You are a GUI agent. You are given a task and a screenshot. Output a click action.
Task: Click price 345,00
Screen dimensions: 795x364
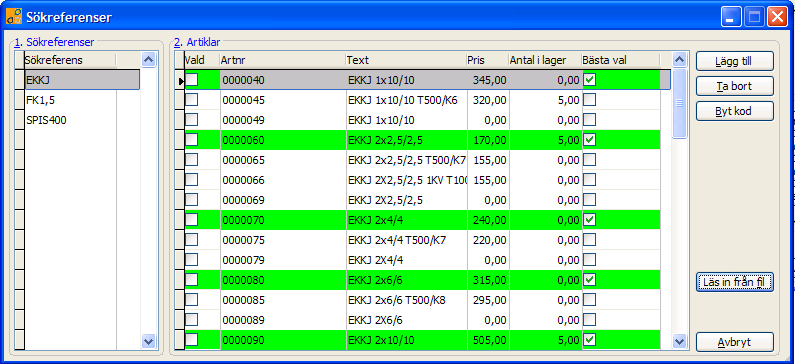489,80
